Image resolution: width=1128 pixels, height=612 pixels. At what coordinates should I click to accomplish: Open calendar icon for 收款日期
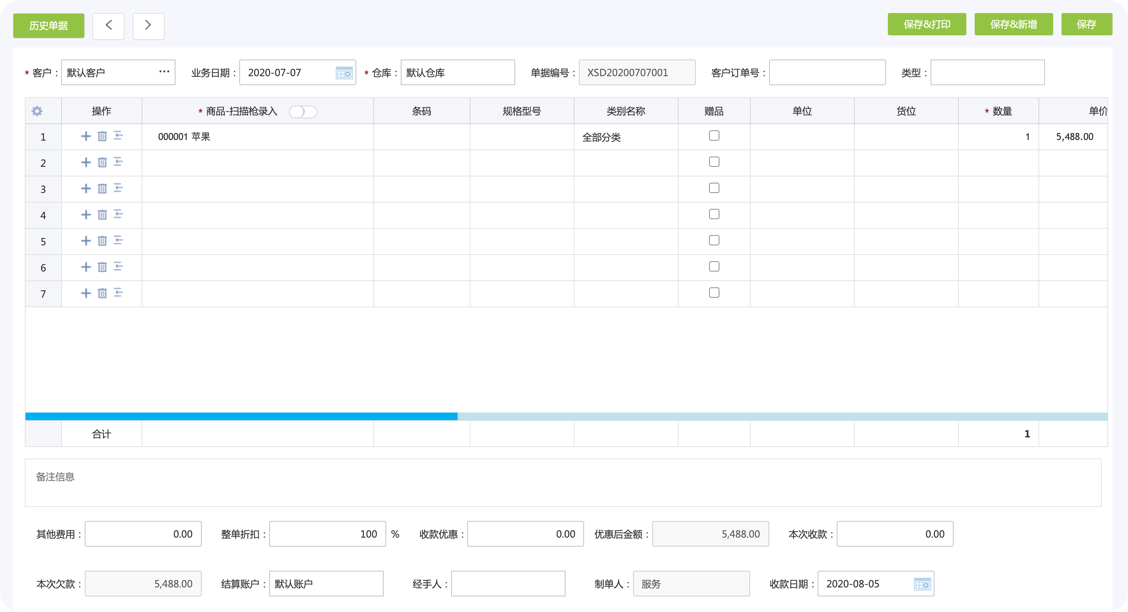(921, 584)
